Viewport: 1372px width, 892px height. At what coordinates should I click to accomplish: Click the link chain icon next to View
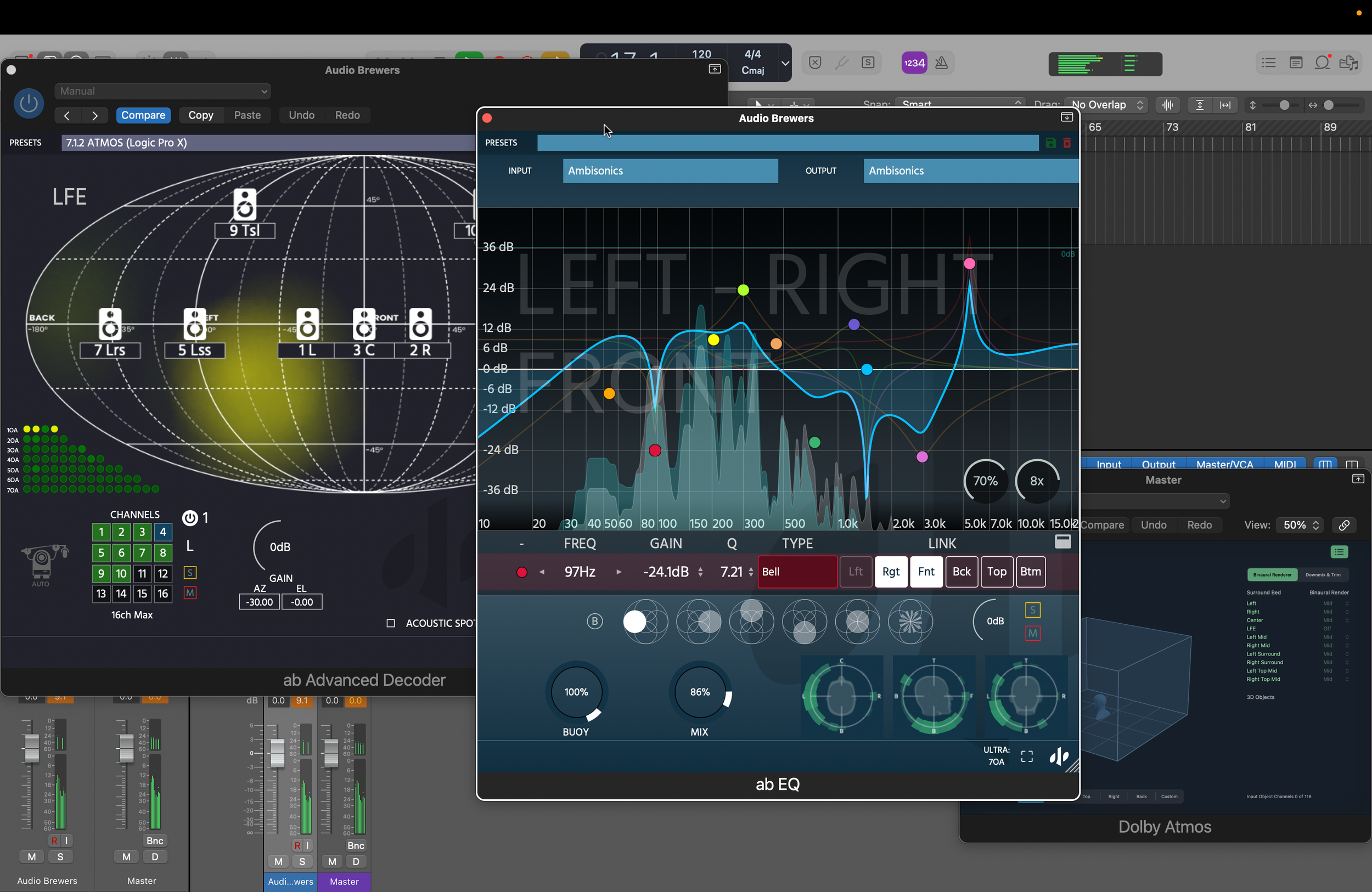click(1344, 525)
